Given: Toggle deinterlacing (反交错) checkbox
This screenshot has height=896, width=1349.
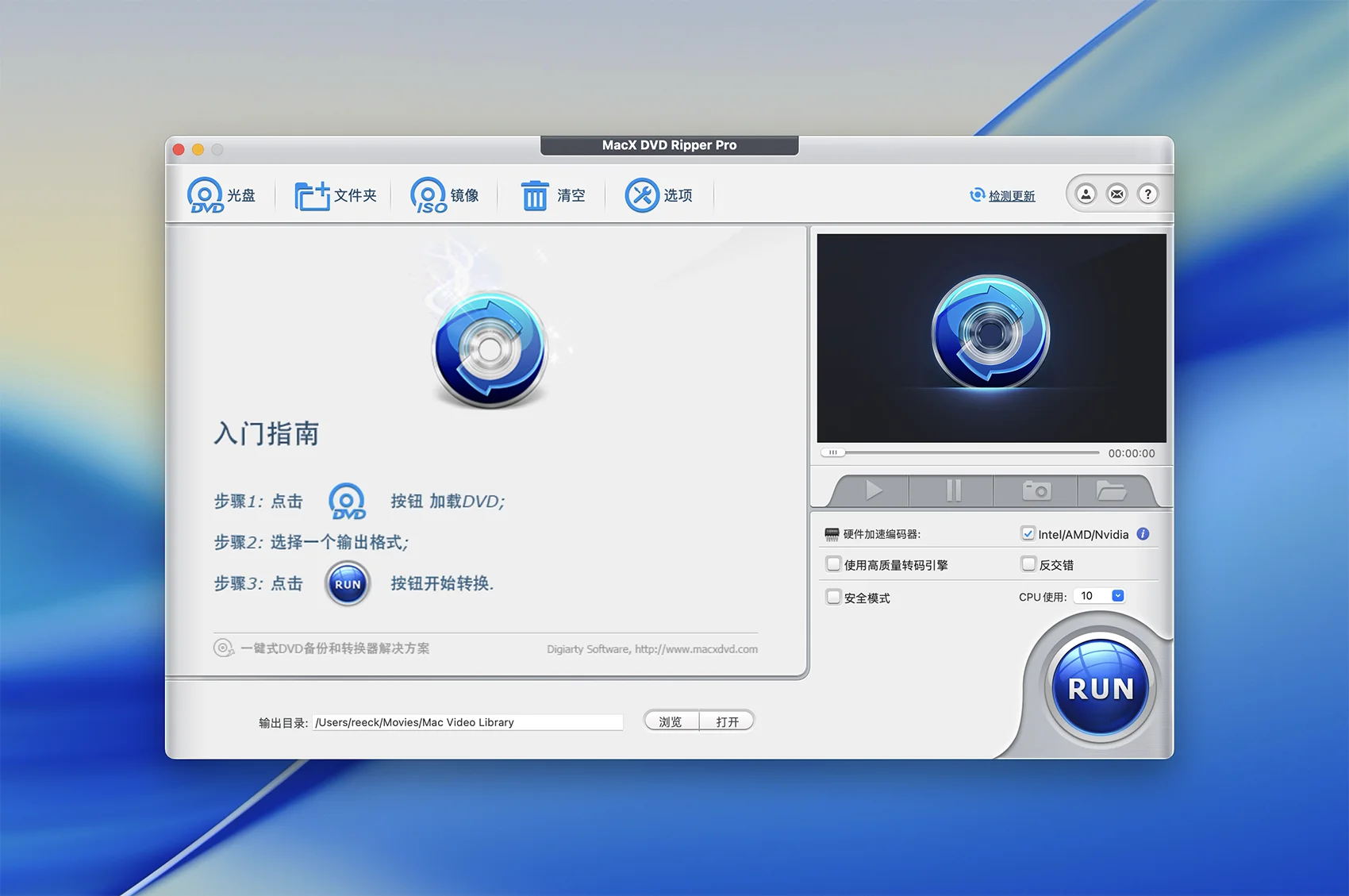Looking at the screenshot, I should [1028, 564].
